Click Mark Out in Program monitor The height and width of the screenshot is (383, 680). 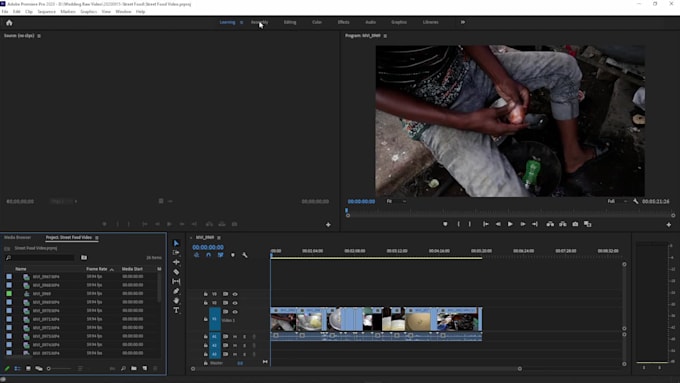[470, 224]
